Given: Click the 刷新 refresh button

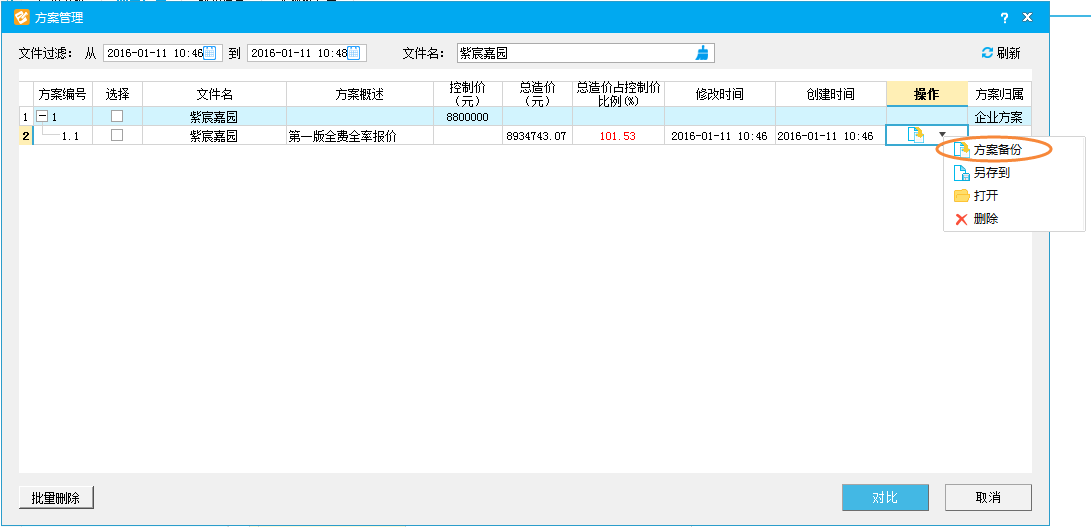Looking at the screenshot, I should pos(1001,53).
